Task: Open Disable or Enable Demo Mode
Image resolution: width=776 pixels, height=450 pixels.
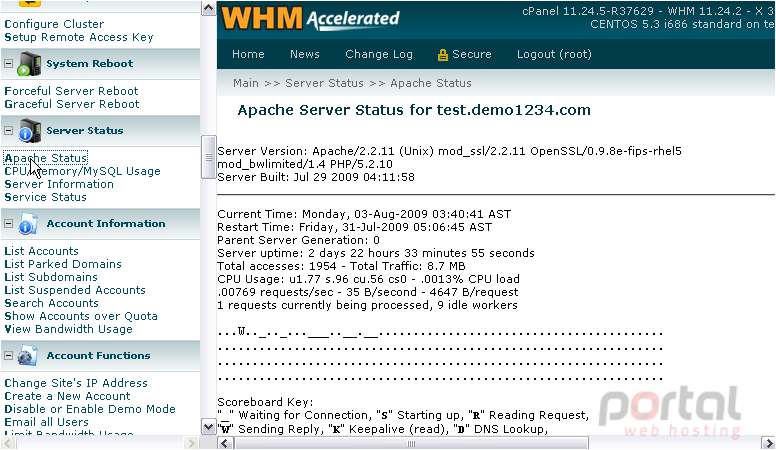Action: 90,409
